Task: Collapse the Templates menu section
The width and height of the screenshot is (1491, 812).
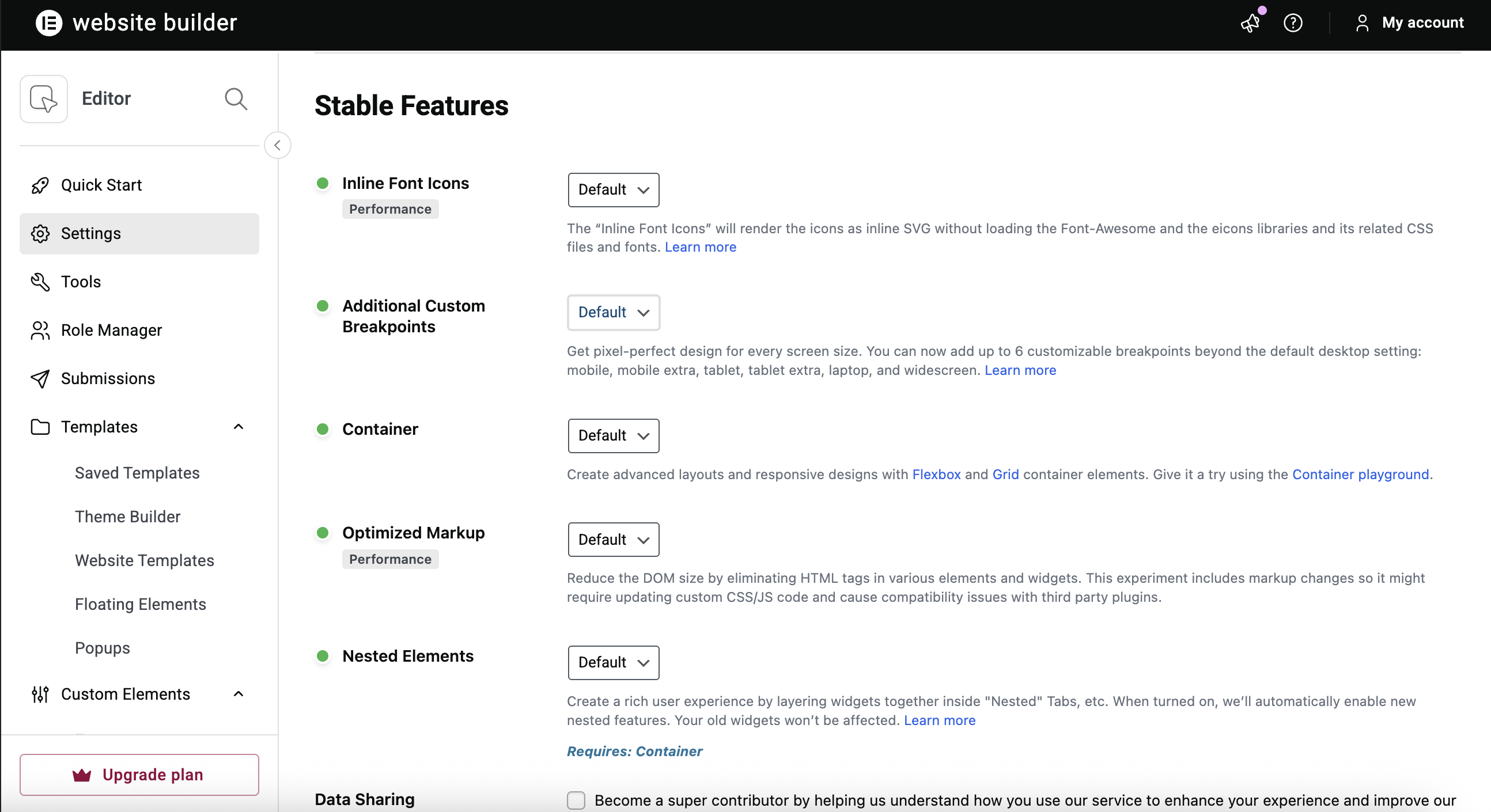Action: click(239, 427)
